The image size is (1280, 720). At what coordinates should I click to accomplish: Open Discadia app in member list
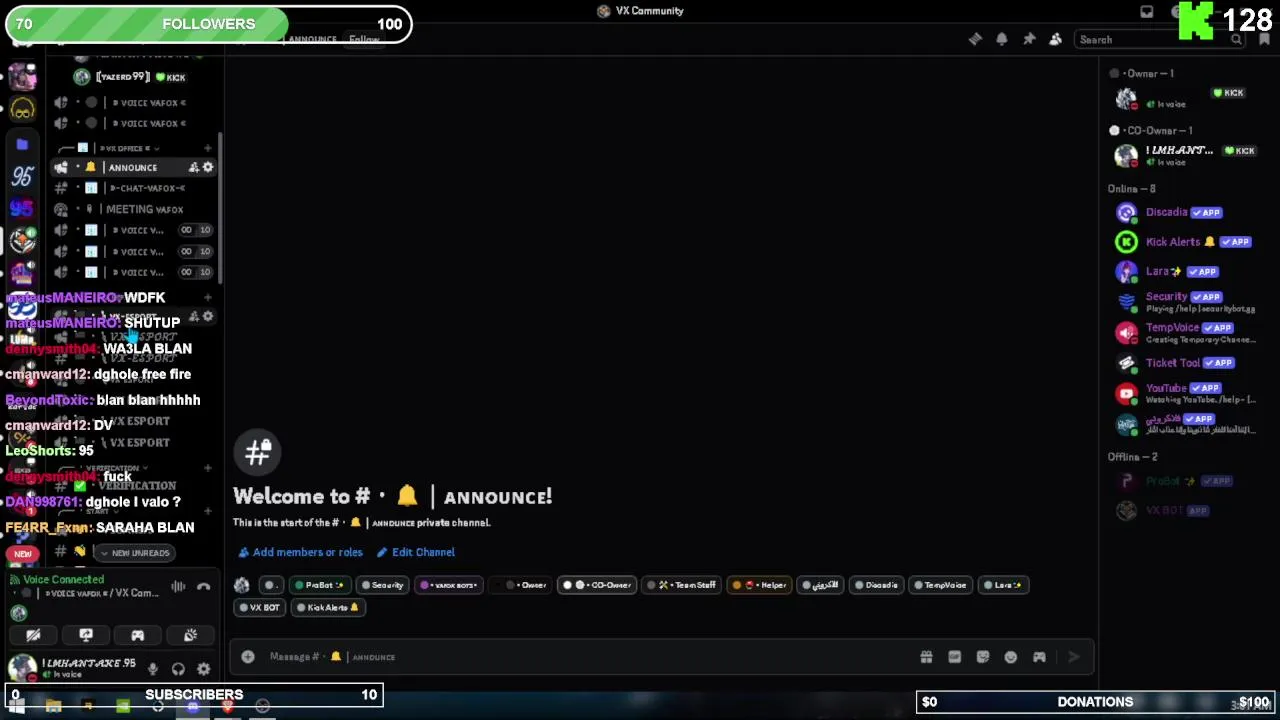point(1185,212)
